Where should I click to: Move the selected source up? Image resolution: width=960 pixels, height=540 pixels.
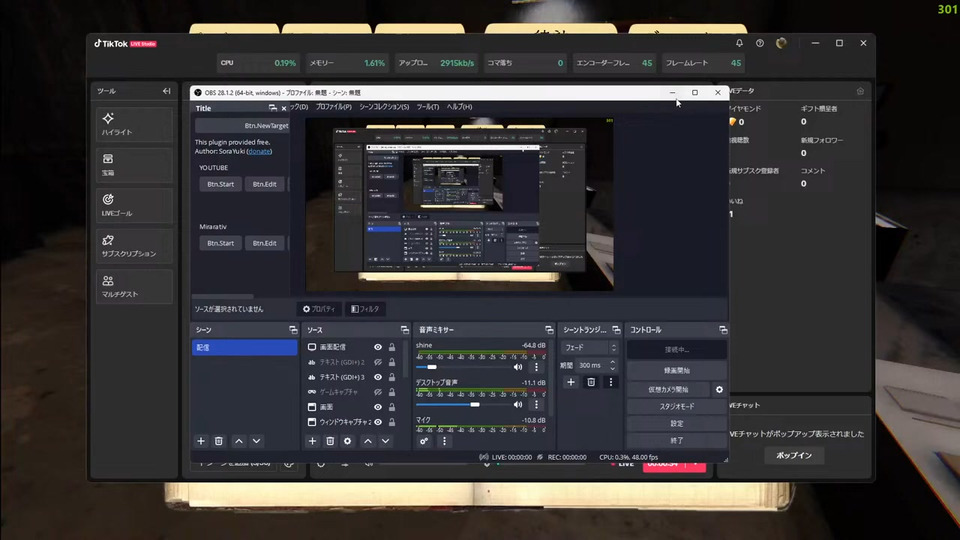pos(368,441)
